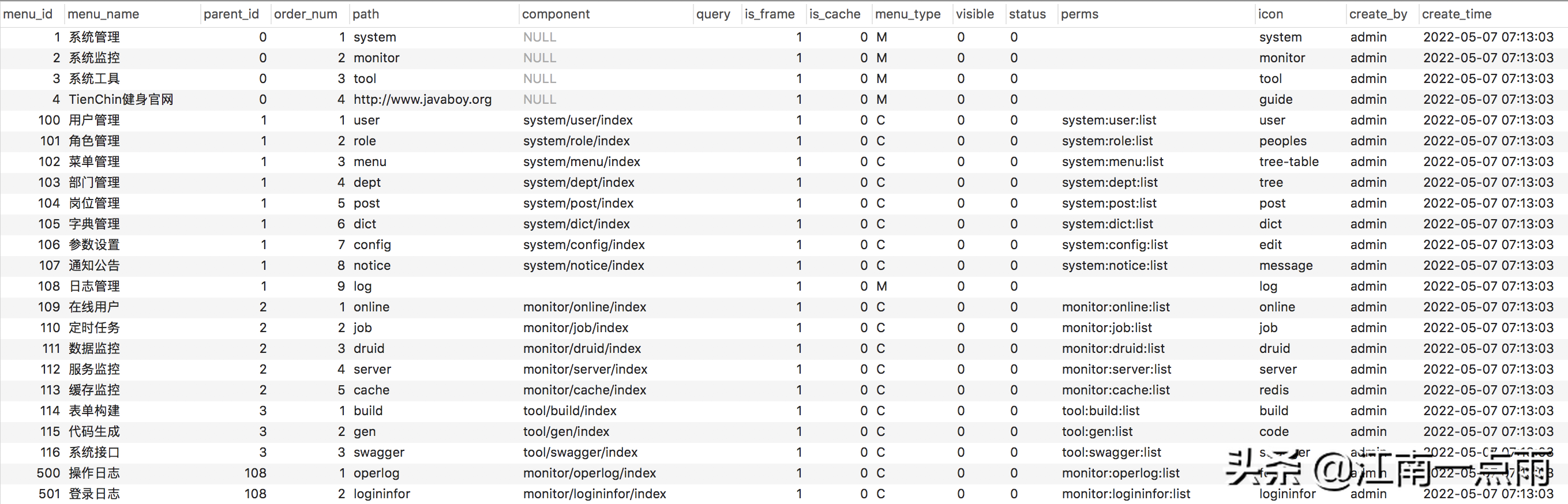Select the 登录日志 menu name cell
The height and width of the screenshot is (504, 1568).
[x=95, y=492]
